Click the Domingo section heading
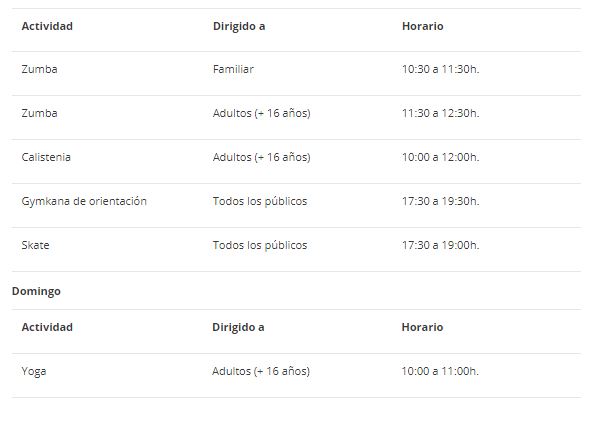Screen dimensions: 593x421 pos(36,291)
